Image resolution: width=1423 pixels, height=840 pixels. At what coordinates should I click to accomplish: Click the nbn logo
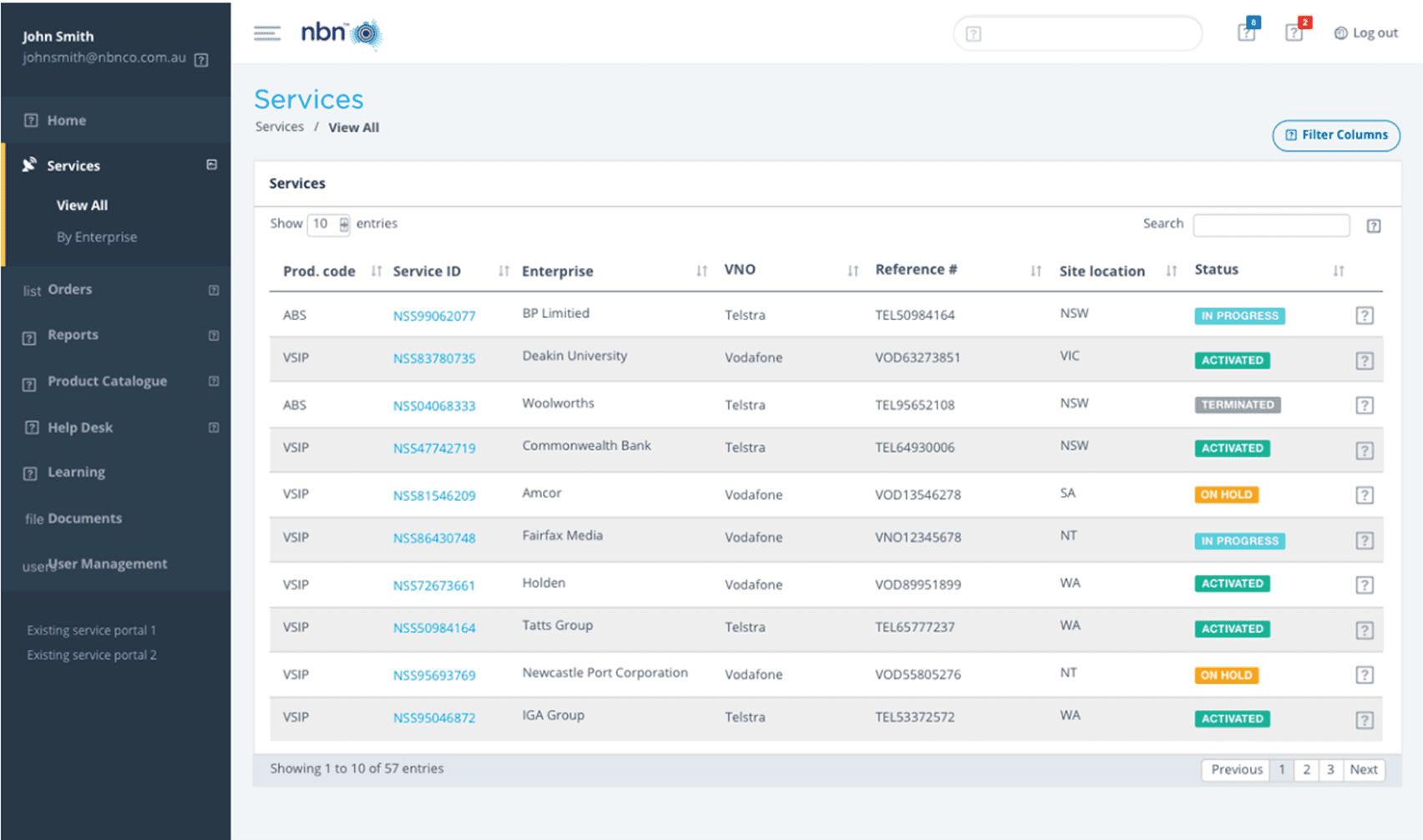(341, 33)
